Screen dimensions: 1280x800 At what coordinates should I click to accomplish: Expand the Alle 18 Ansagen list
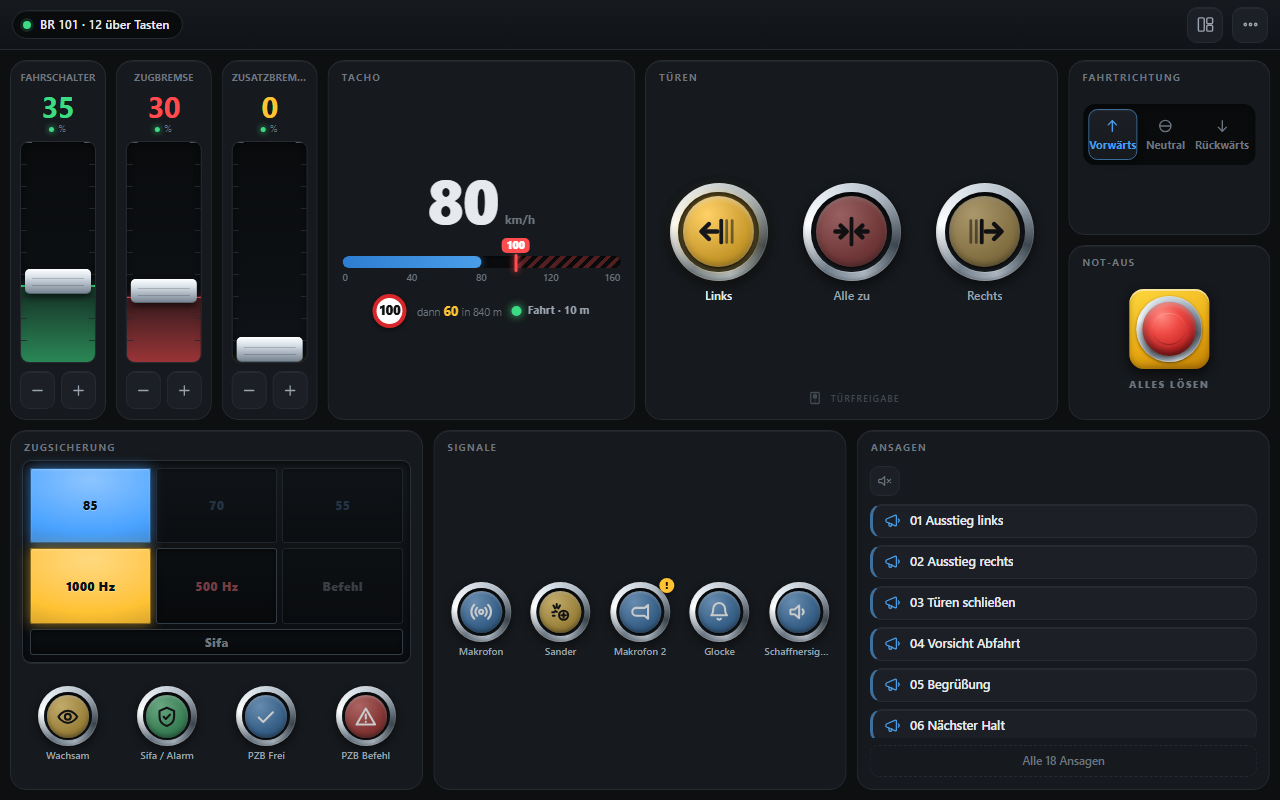pyautogui.click(x=1063, y=761)
